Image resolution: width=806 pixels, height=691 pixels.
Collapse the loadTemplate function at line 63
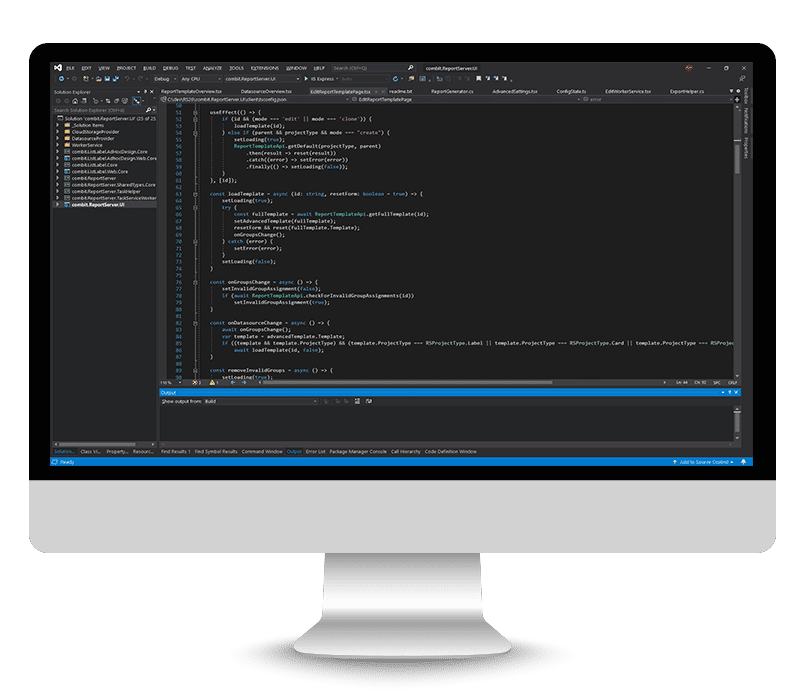(195, 194)
